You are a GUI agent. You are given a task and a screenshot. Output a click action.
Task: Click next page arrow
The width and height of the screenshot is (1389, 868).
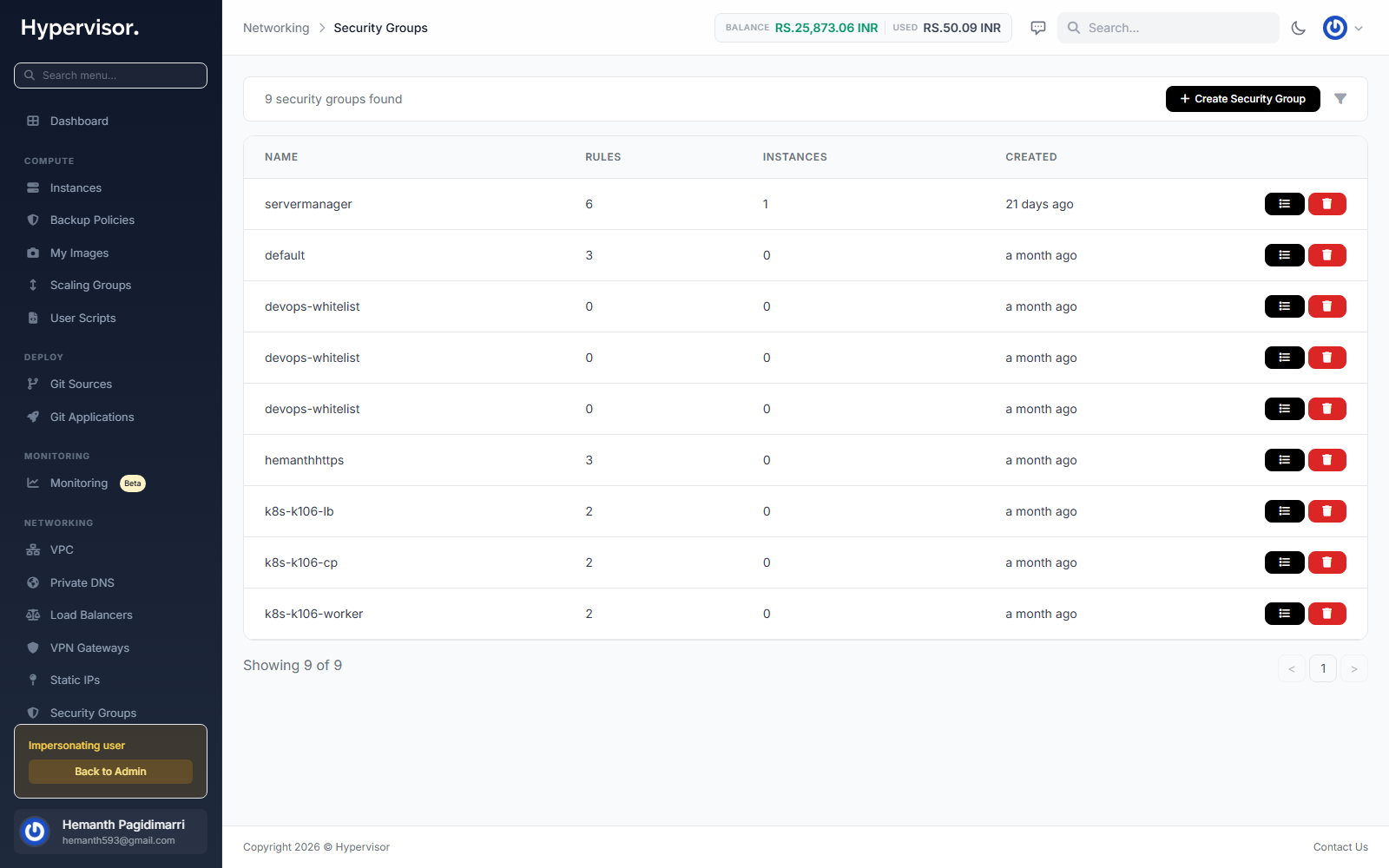pyautogui.click(x=1354, y=668)
